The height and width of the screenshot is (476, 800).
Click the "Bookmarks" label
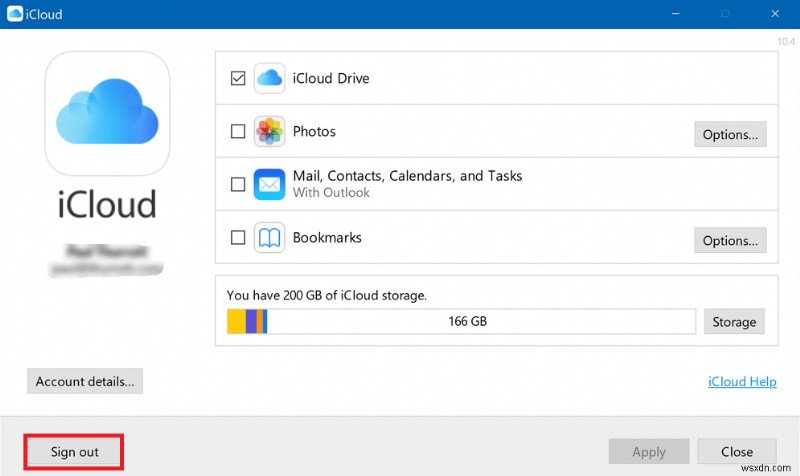[327, 238]
